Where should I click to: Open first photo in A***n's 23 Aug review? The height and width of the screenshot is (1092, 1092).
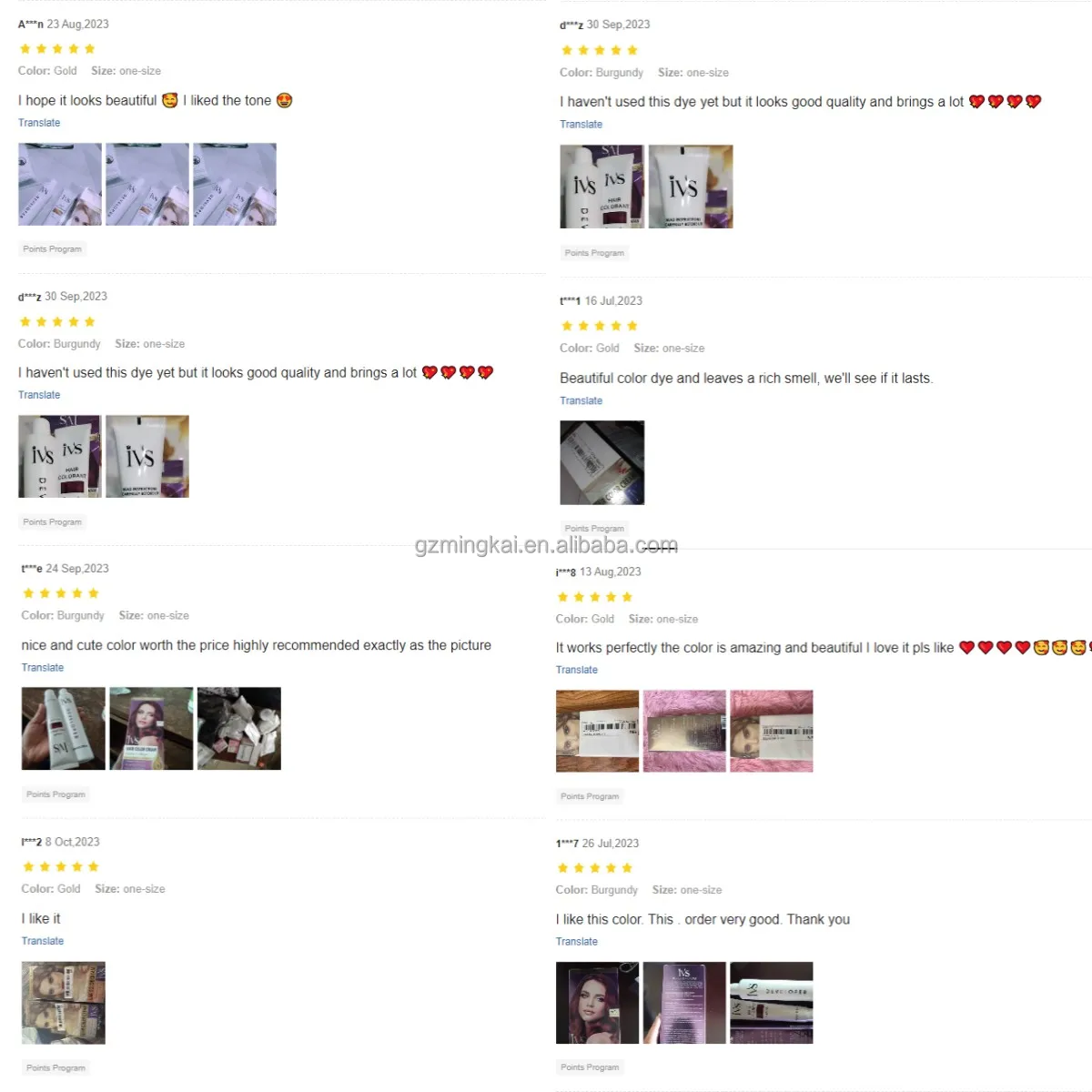(60, 184)
